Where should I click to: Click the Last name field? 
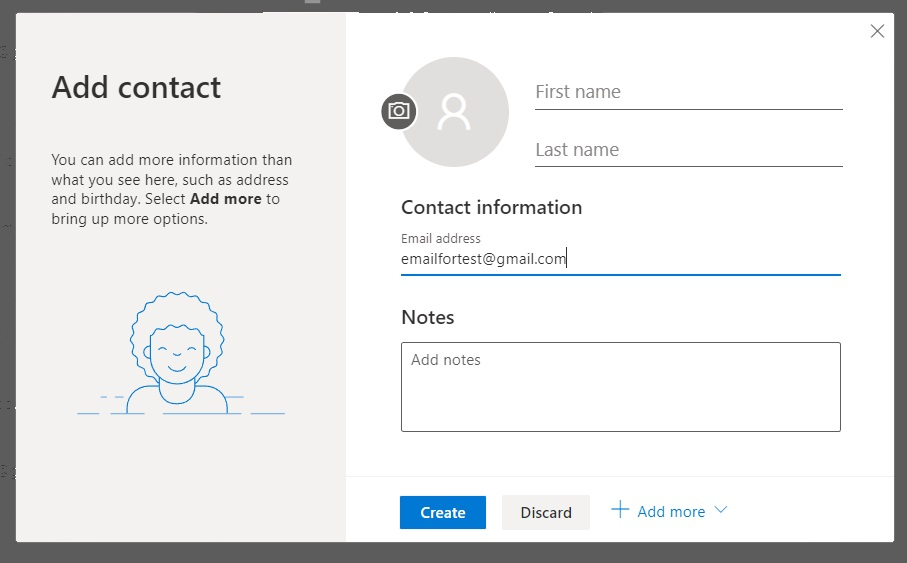pyautogui.click(x=688, y=150)
